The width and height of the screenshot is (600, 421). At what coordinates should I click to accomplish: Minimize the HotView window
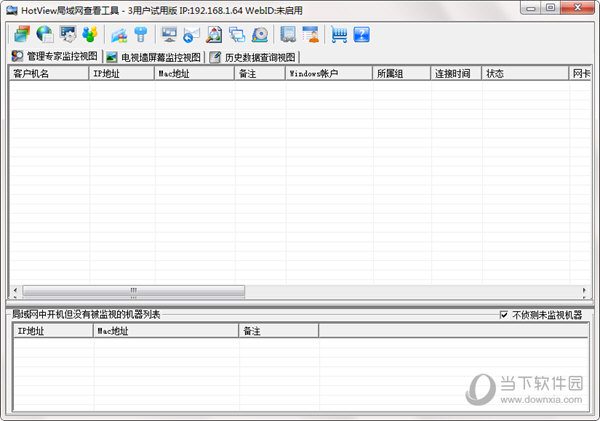pyautogui.click(x=531, y=8)
